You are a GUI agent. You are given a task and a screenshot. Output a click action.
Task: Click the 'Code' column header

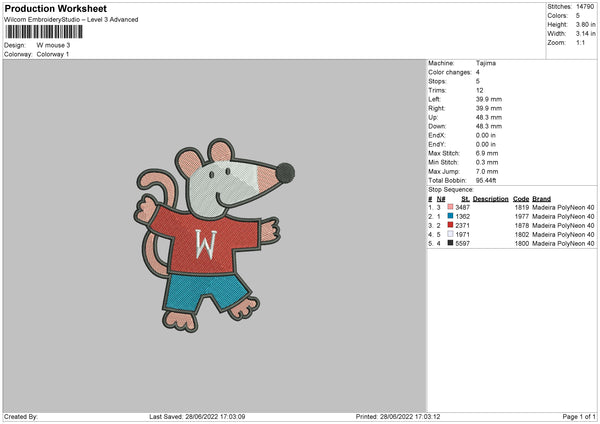[x=521, y=199]
